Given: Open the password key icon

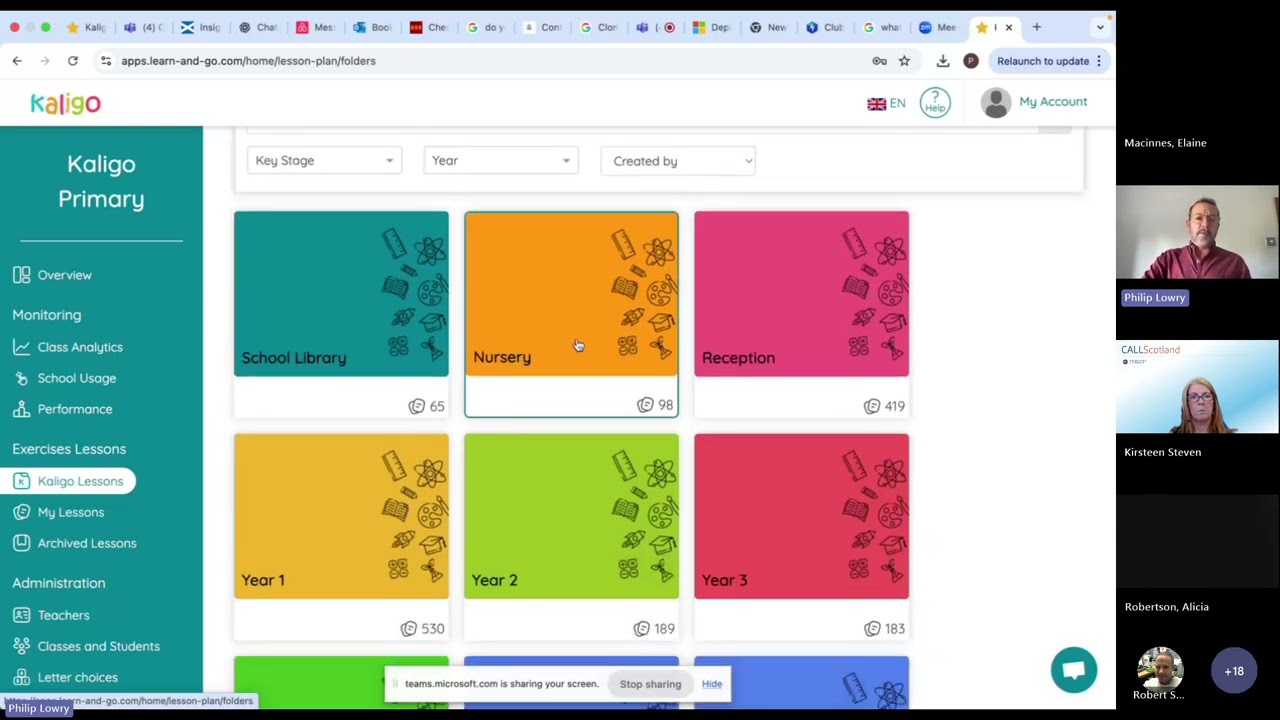Looking at the screenshot, I should 879,61.
